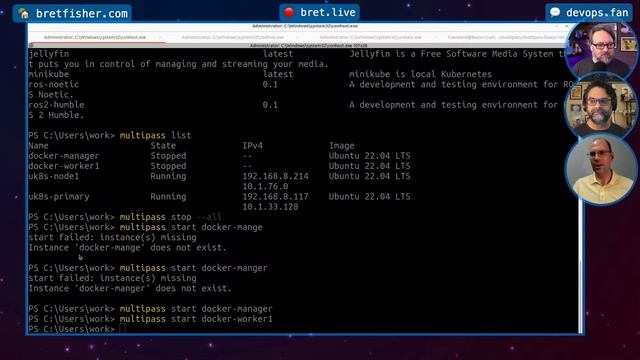The width and height of the screenshot is (640, 360).
Task: Click the 'minikube' name in the listing
Action: click(49, 74)
